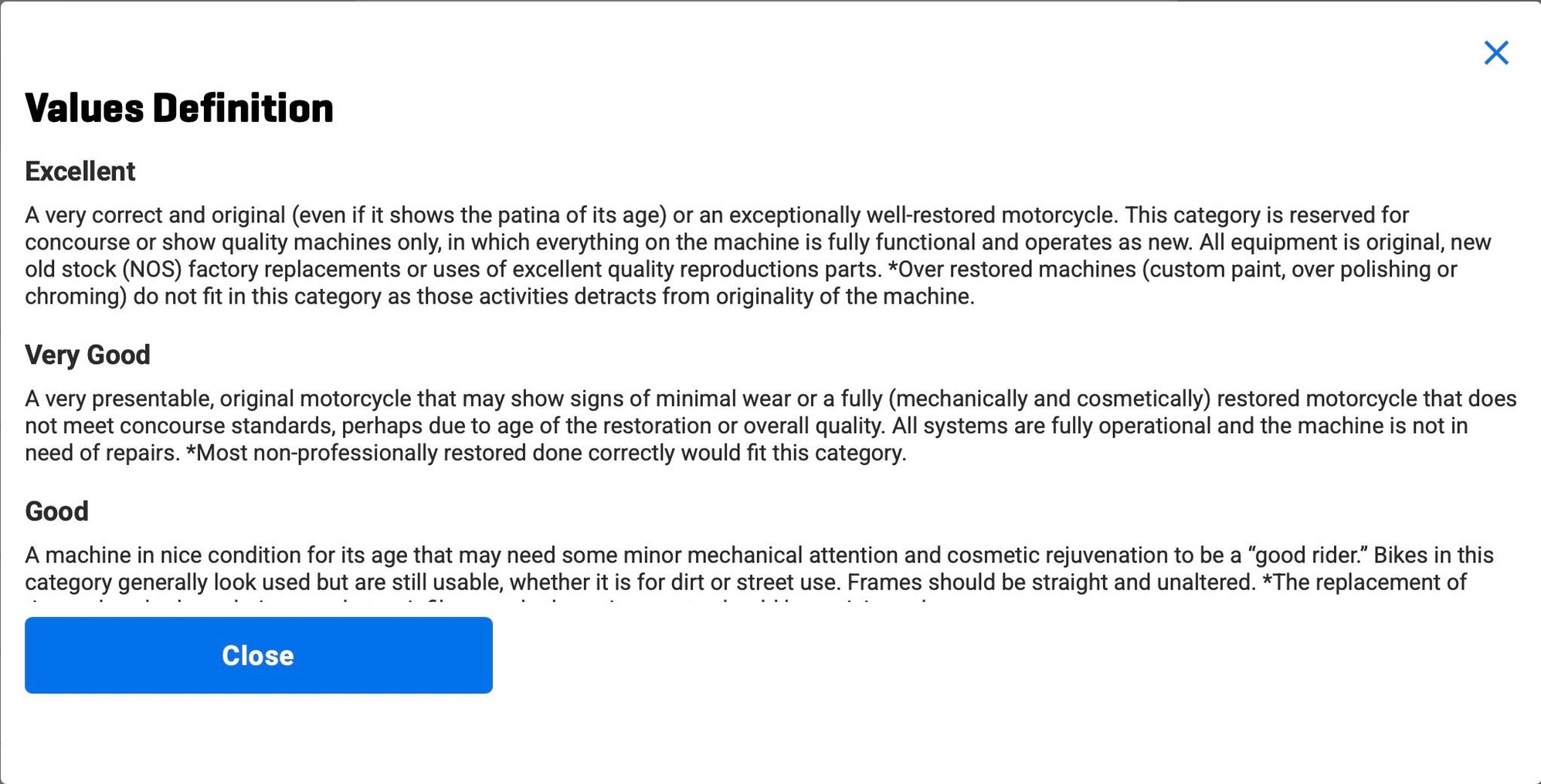Click "*The replacement of" in the Good text
This screenshot has height=784, width=1541.
[x=1364, y=582]
